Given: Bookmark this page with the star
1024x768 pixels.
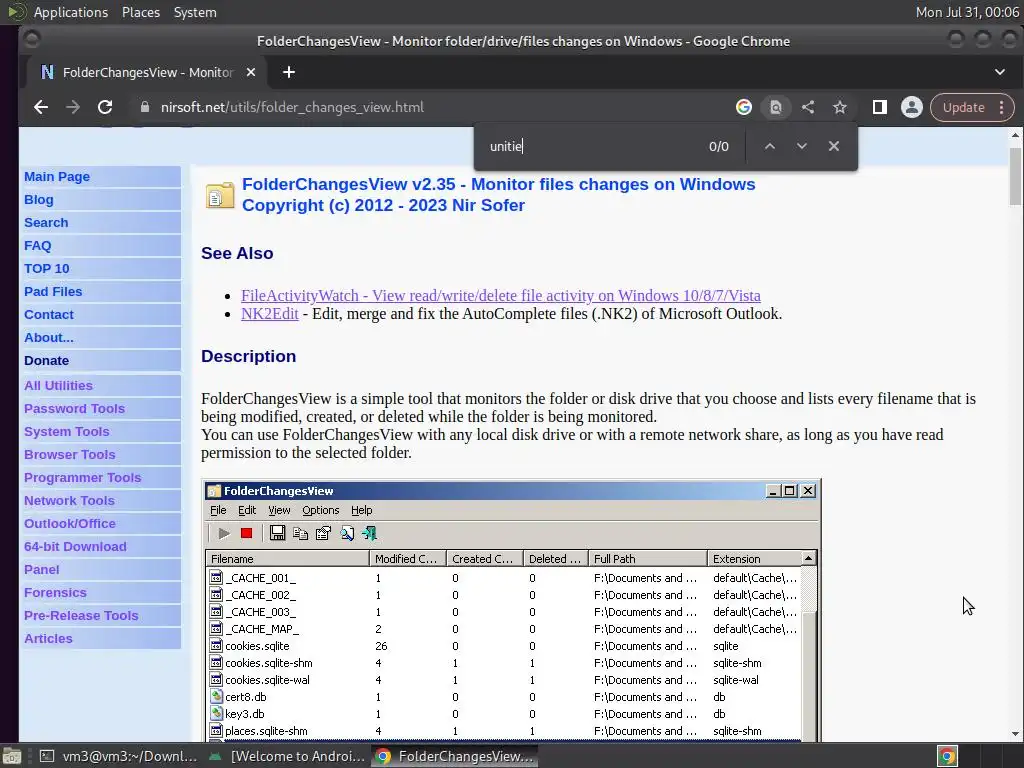Looking at the screenshot, I should tap(840, 107).
